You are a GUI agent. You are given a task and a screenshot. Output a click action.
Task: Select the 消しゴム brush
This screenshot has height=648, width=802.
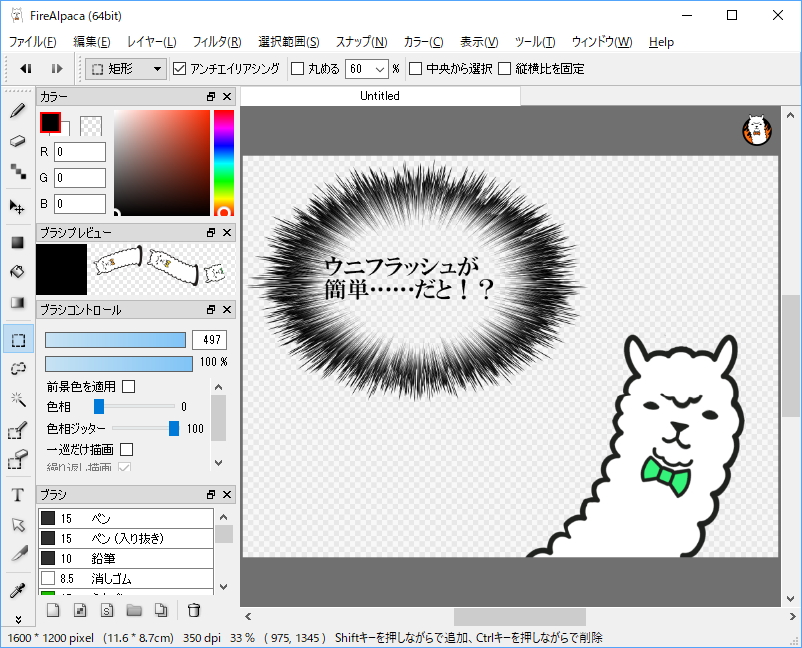[x=126, y=578]
